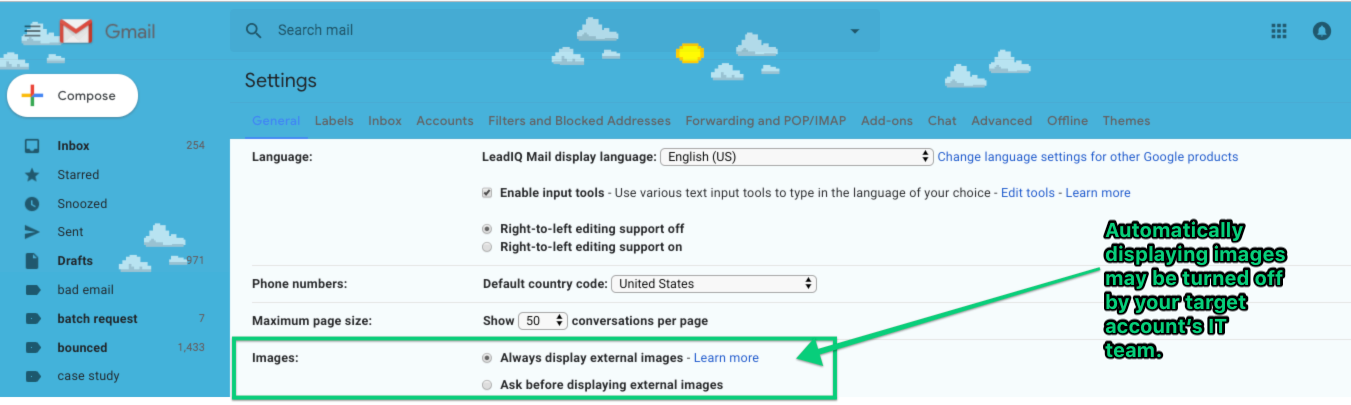This screenshot has width=1351, height=405.
Task: Click the Gmail logo
Action: [107, 32]
